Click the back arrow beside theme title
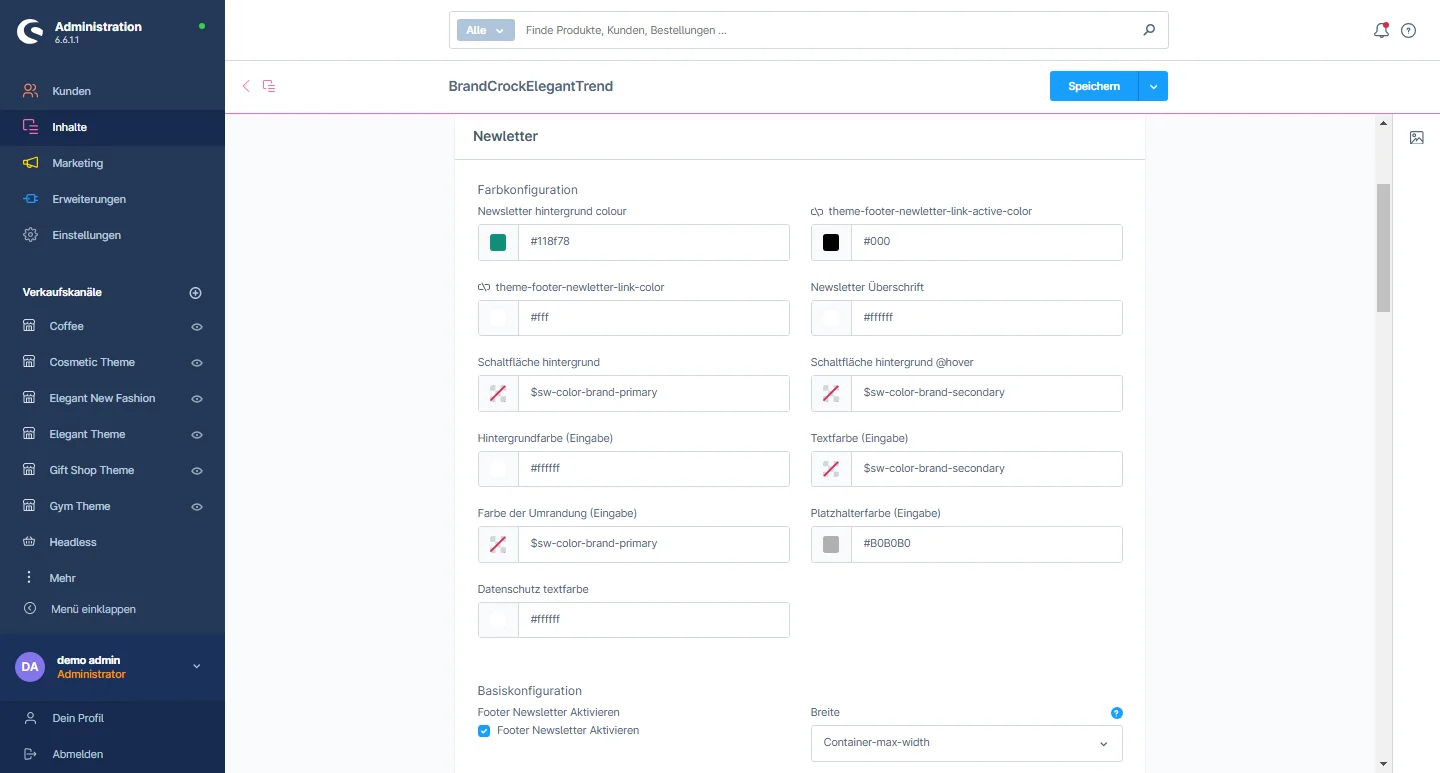The height and width of the screenshot is (773, 1440). tap(246, 86)
